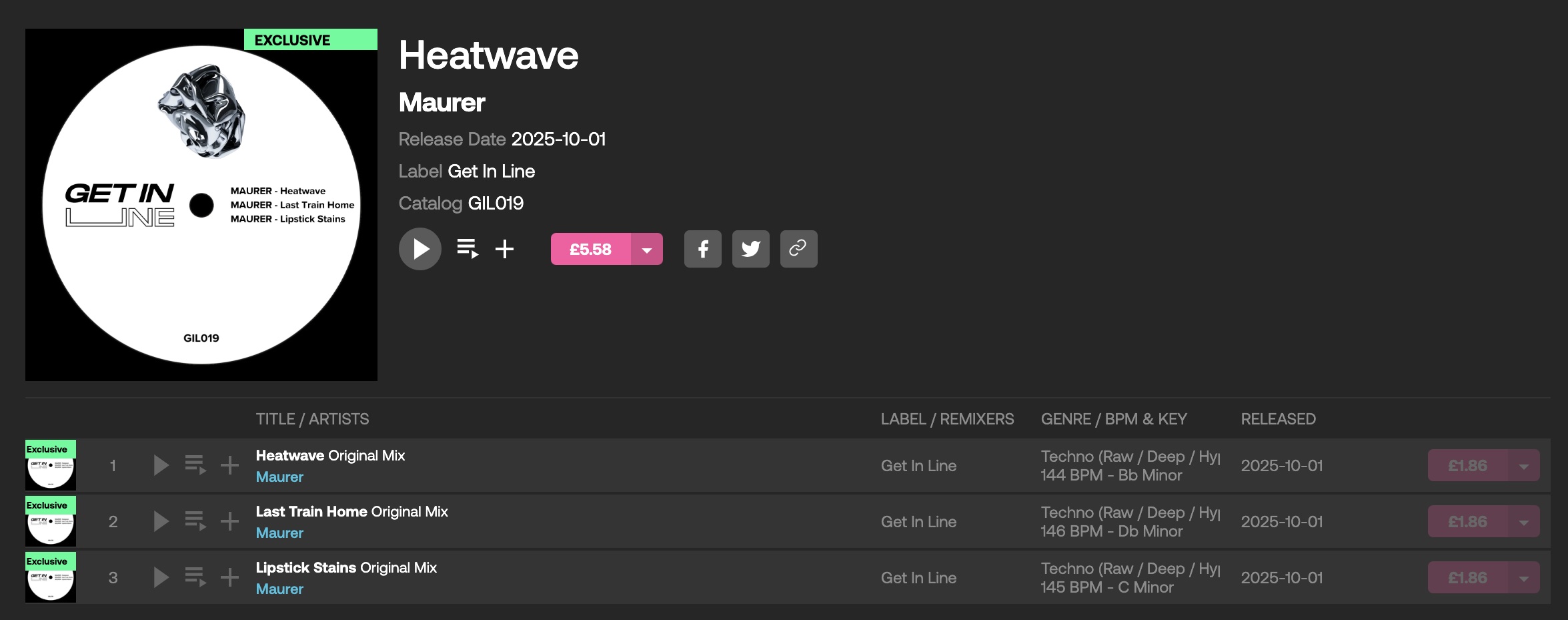Screen dimensions: 1568x620
Task: Buy the release for £5.58
Action: click(590, 250)
